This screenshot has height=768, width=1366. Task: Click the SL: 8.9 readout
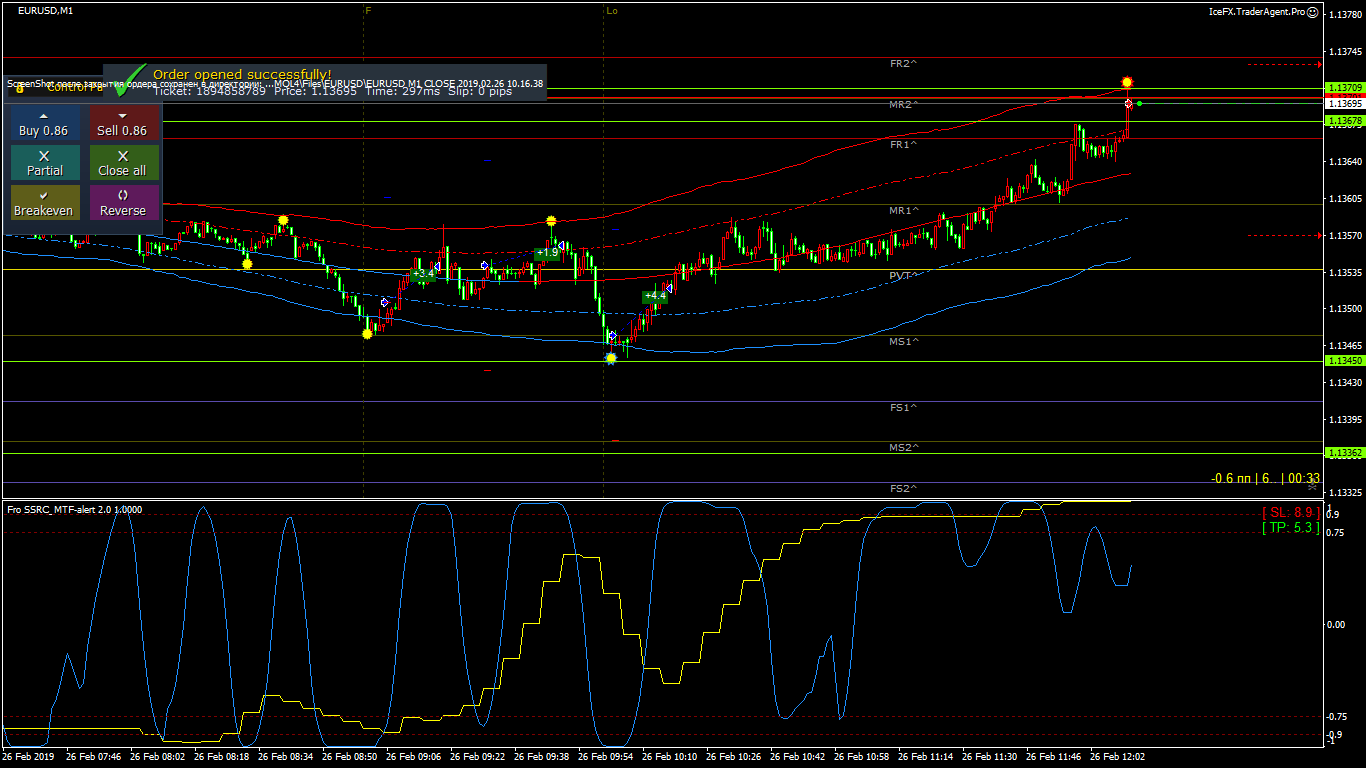click(1291, 512)
